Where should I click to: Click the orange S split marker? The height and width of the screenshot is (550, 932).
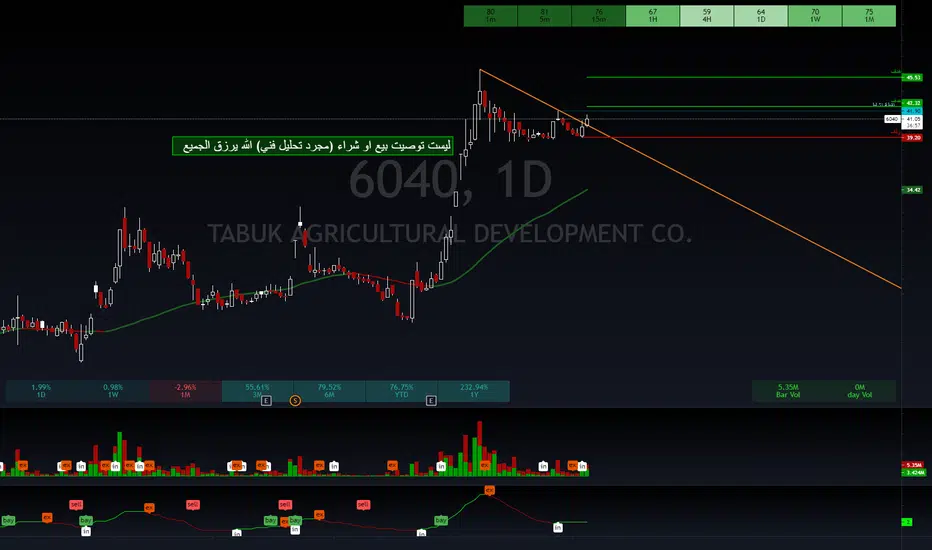pos(295,401)
